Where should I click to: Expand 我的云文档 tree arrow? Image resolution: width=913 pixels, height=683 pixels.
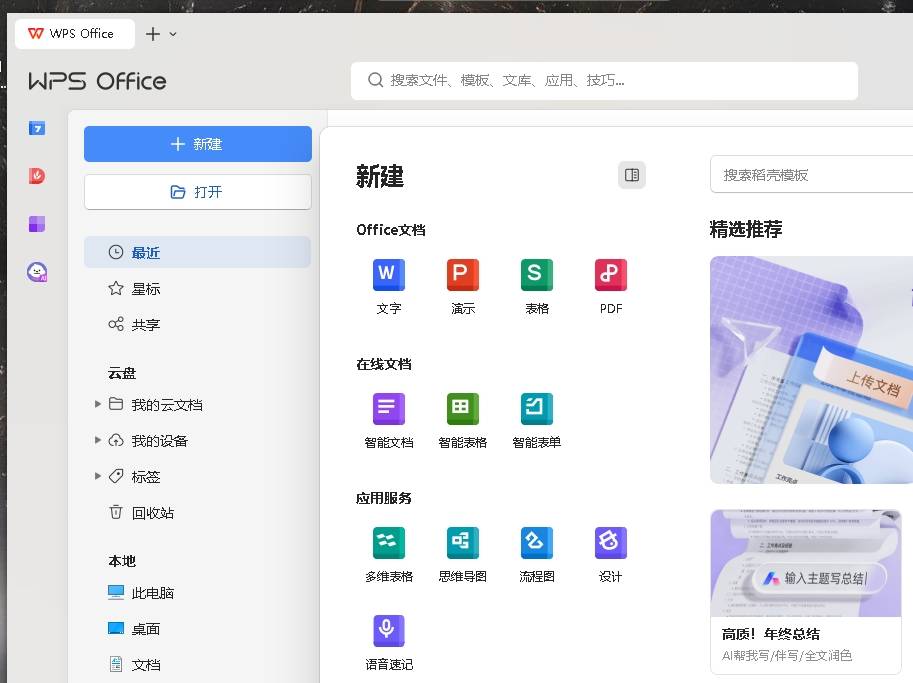click(97, 404)
